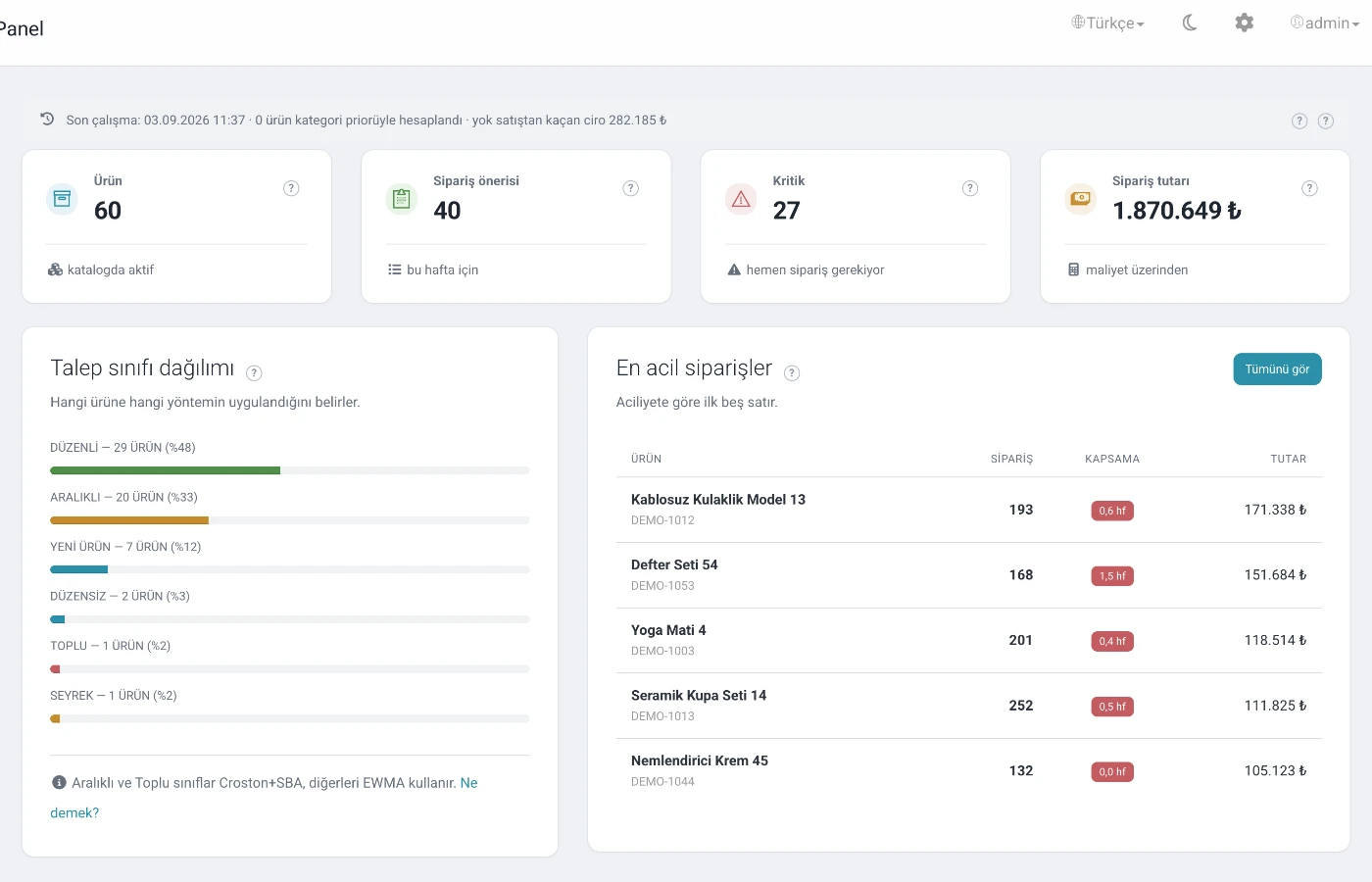1372x882 pixels.
Task: Open the Ne demek? link
Action: click(x=74, y=812)
